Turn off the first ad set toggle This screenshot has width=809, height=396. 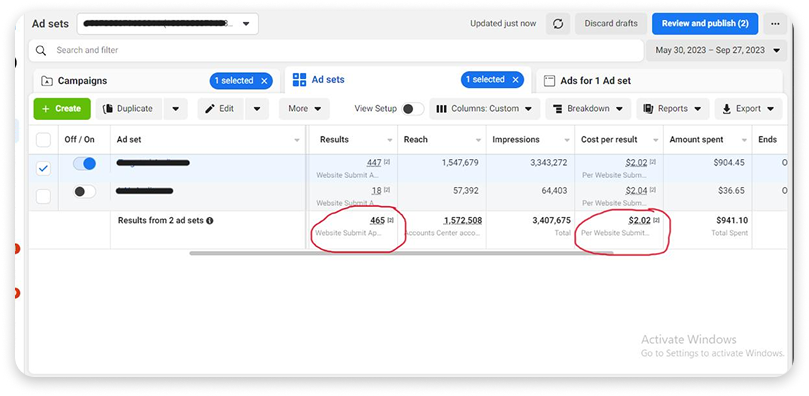[85, 163]
